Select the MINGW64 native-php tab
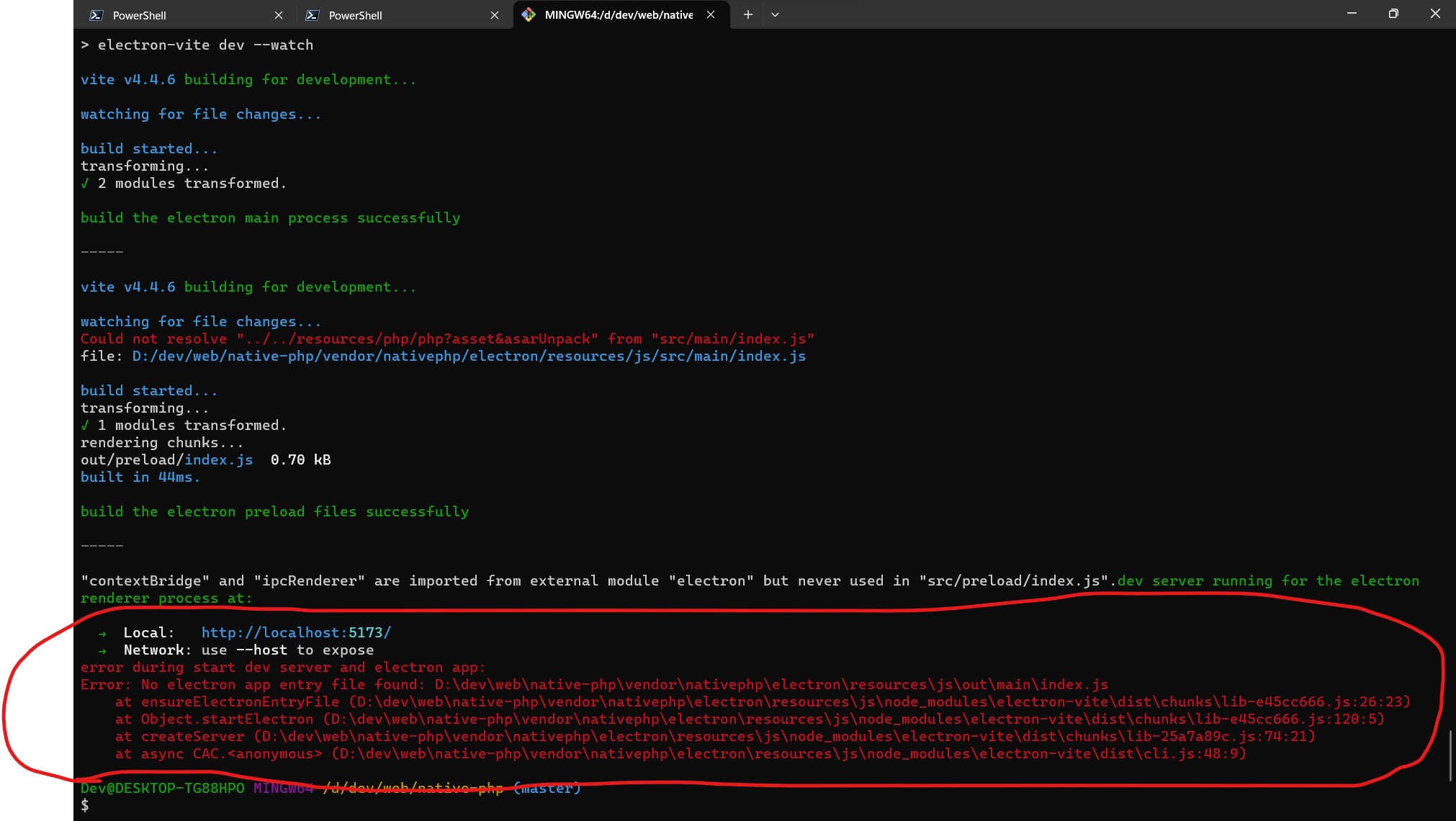This screenshot has width=1456, height=821. (619, 14)
